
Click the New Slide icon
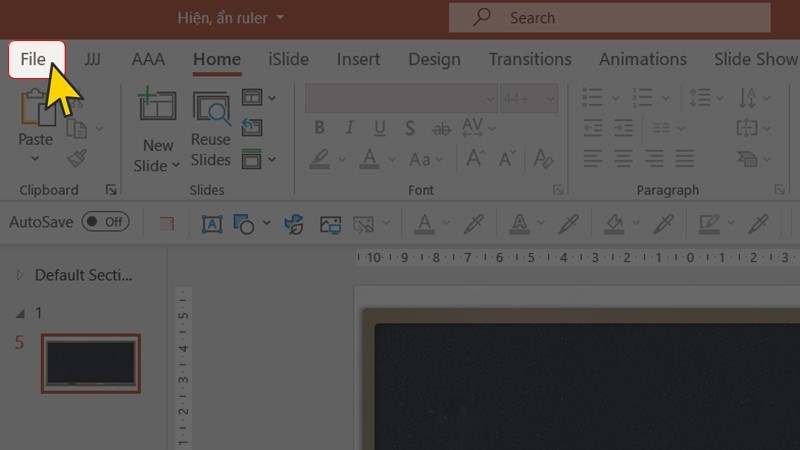157,104
